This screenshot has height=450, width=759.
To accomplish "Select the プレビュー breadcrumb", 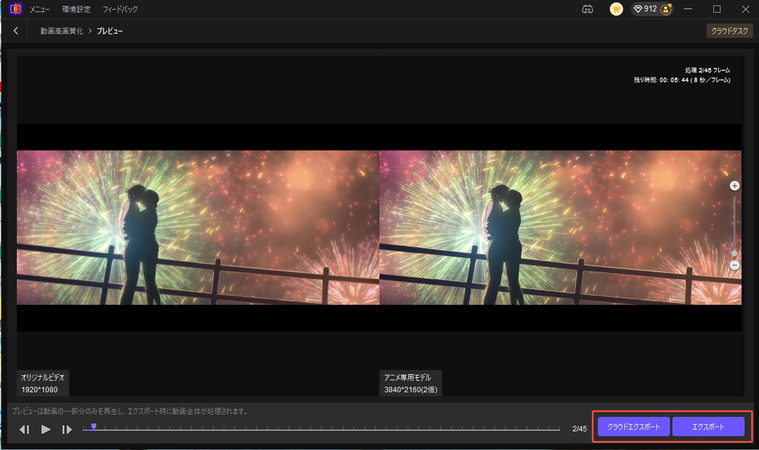I will (x=109, y=31).
